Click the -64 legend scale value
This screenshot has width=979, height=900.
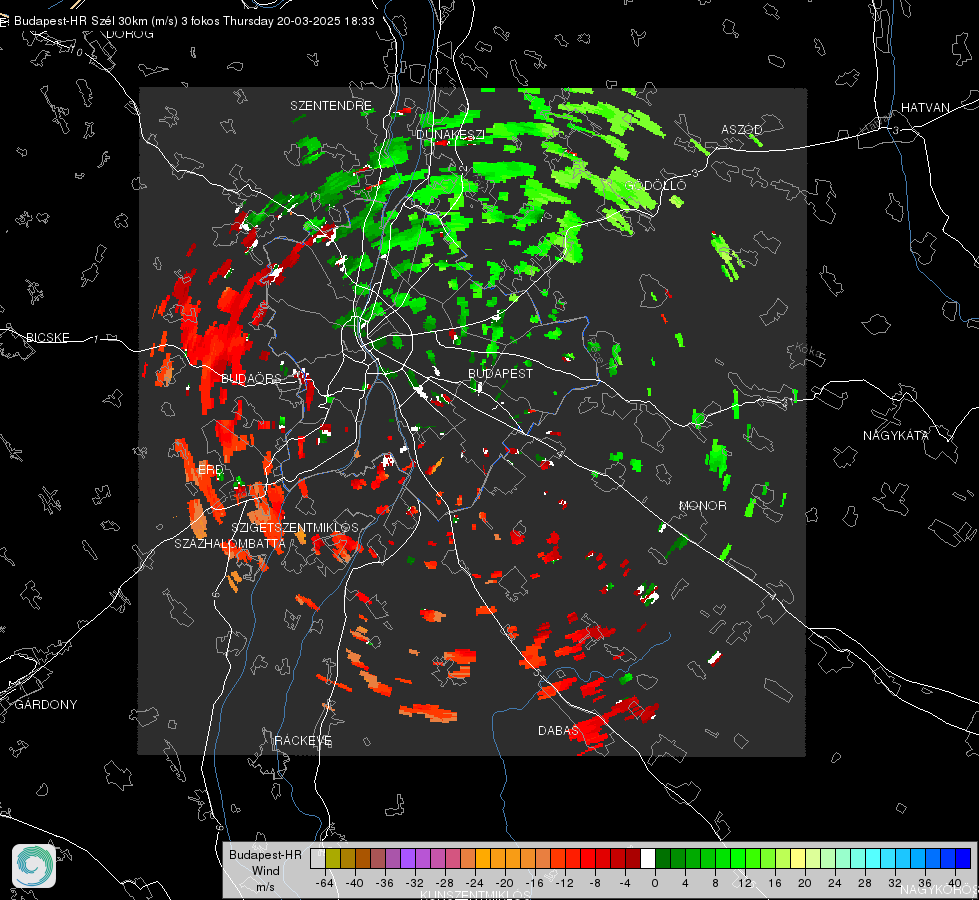click(325, 883)
